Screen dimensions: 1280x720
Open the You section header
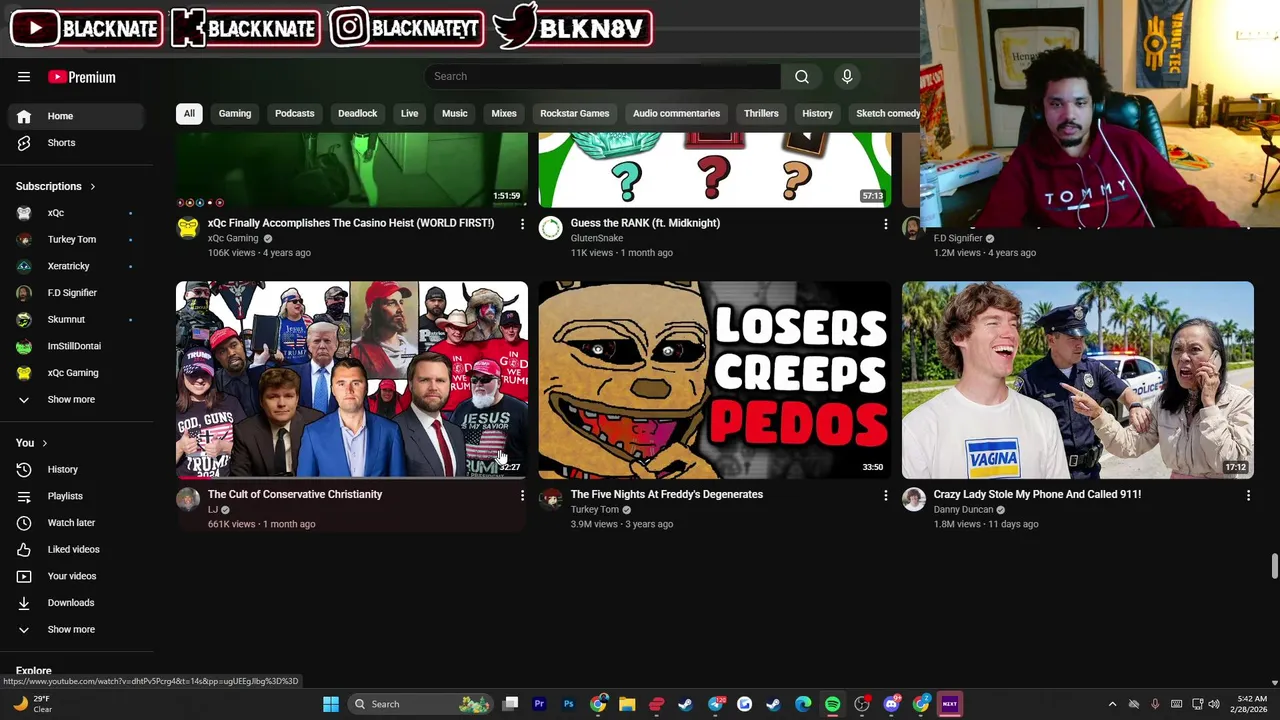click(31, 443)
